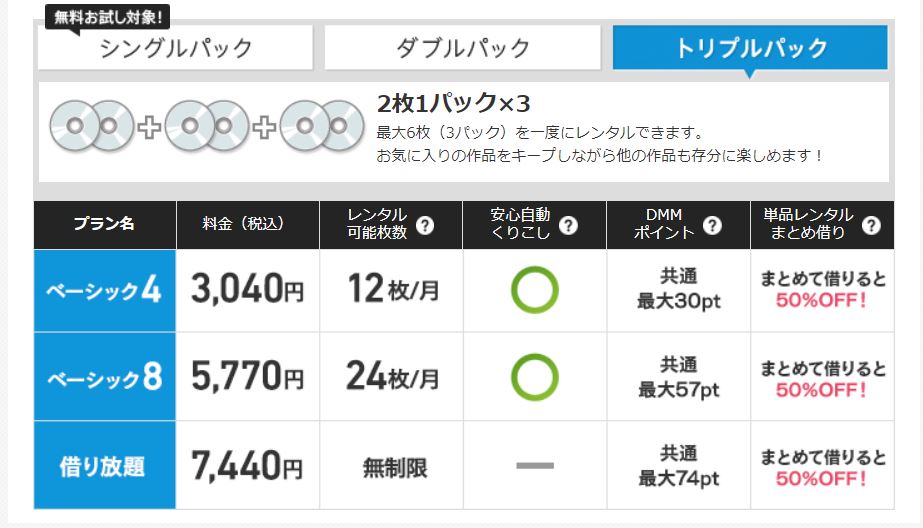Choose the 借り放題 plan
923x528 pixels.
[x=105, y=466]
